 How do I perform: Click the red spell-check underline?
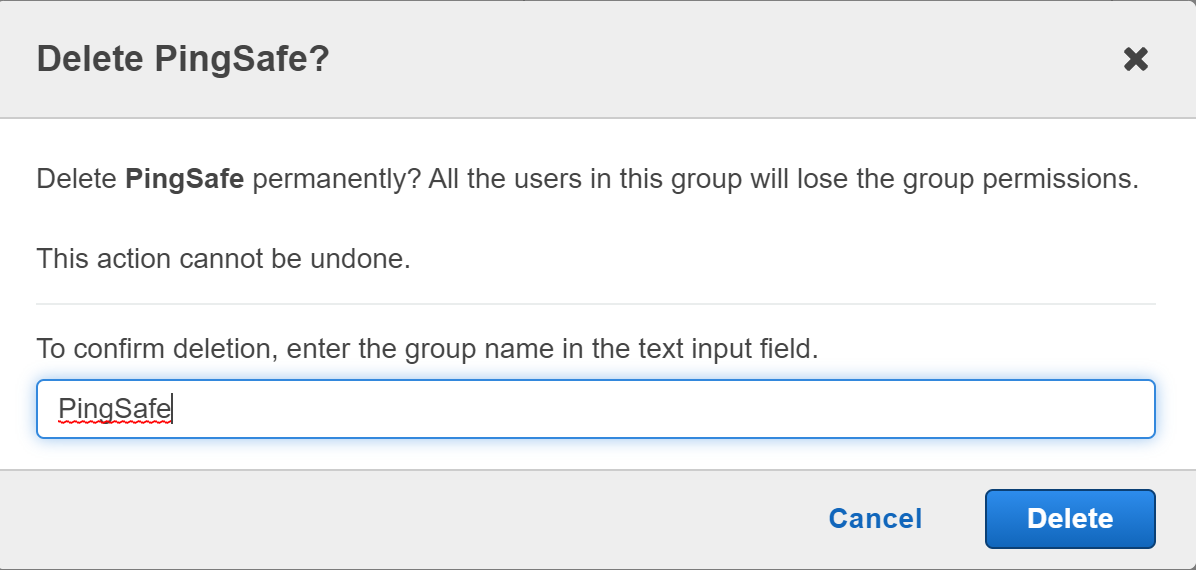click(x=114, y=423)
